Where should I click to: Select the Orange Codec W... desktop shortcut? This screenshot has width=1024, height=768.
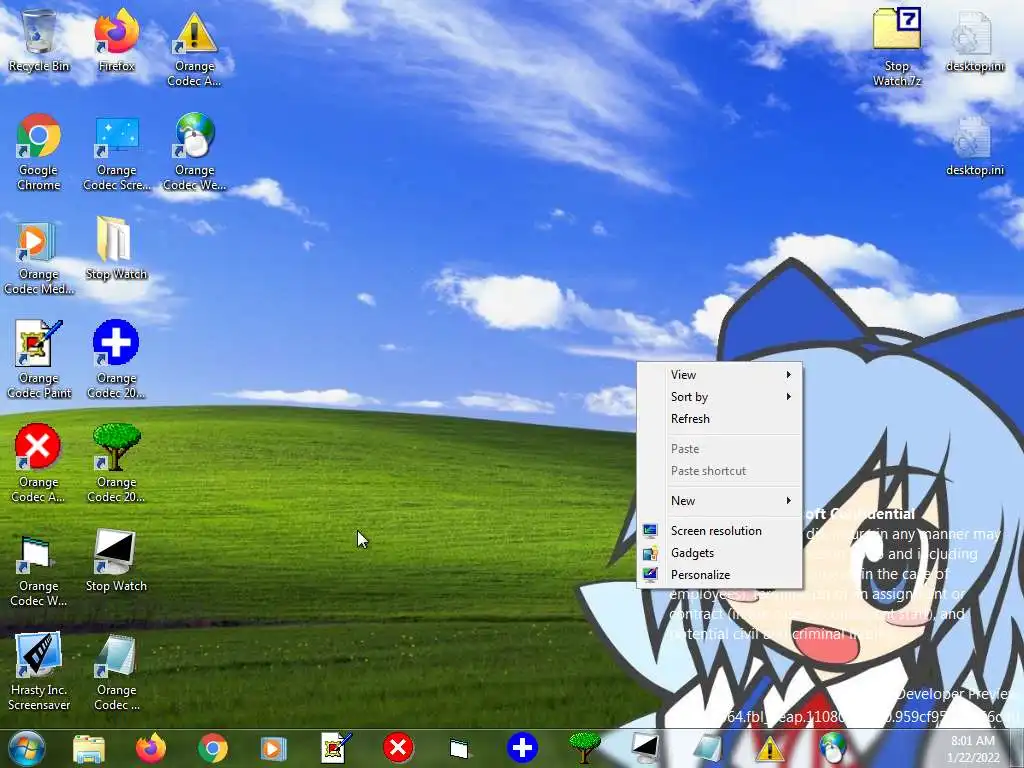(39, 570)
